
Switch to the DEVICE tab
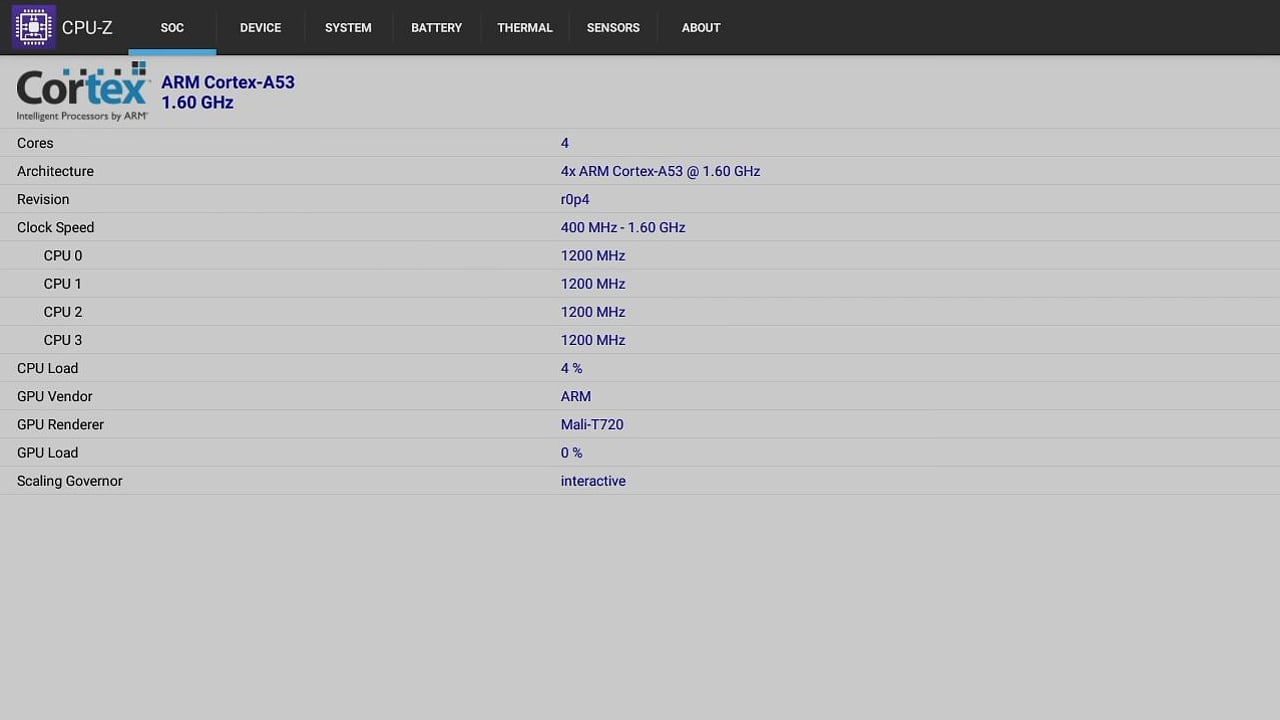[x=260, y=28]
